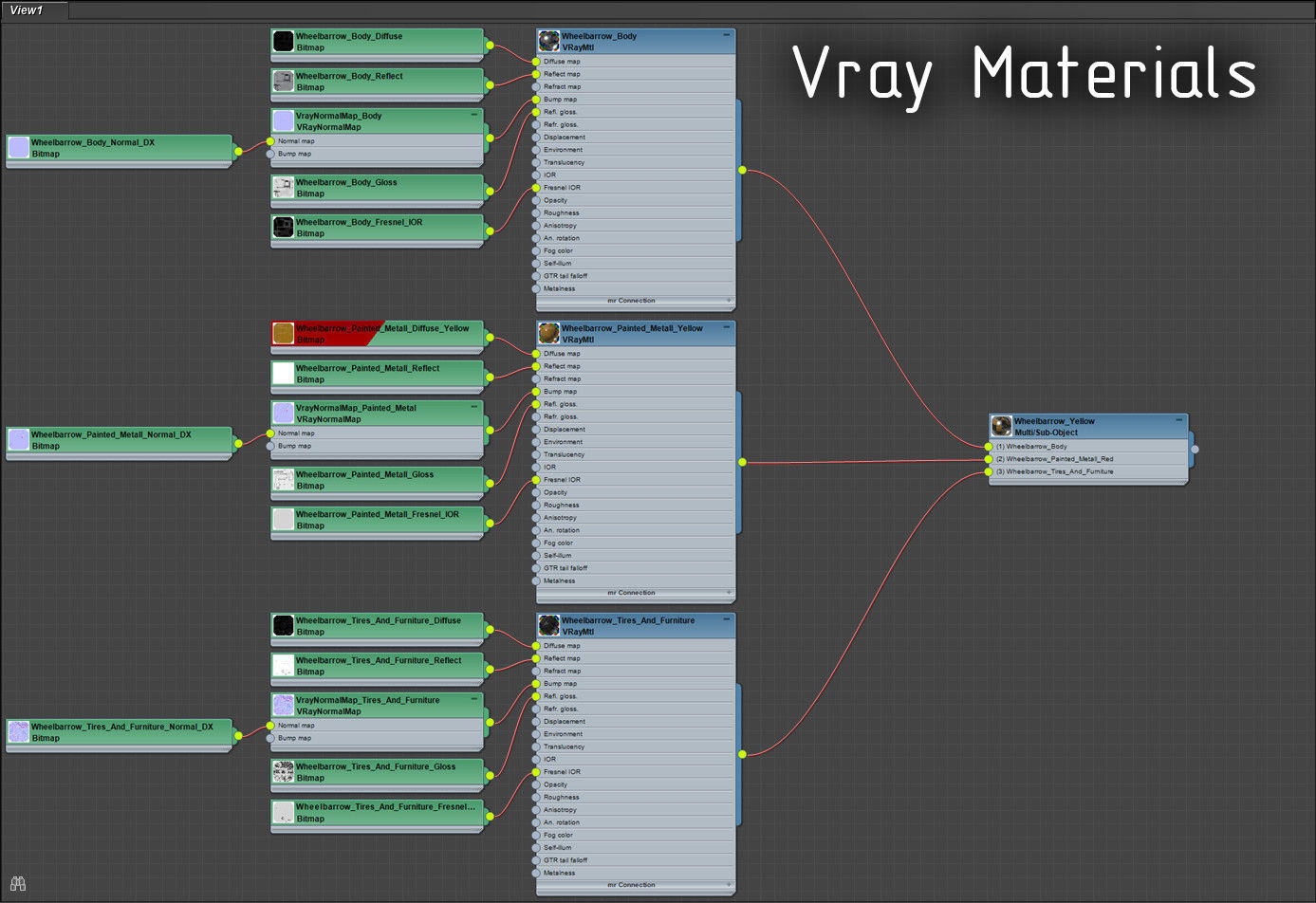
Task: Click the Wheelbarrow_Body VRayMtl sphere preview icon
Action: tap(548, 42)
